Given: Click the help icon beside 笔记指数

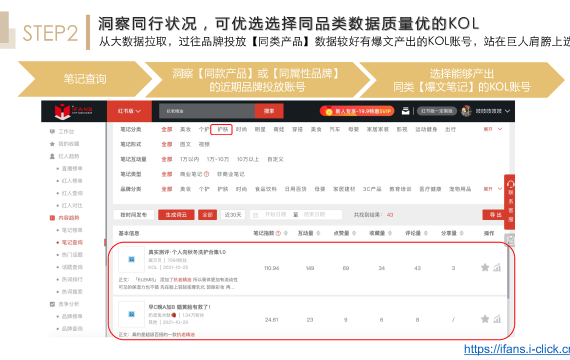Looking at the screenshot, I should pyautogui.click(x=278, y=233).
